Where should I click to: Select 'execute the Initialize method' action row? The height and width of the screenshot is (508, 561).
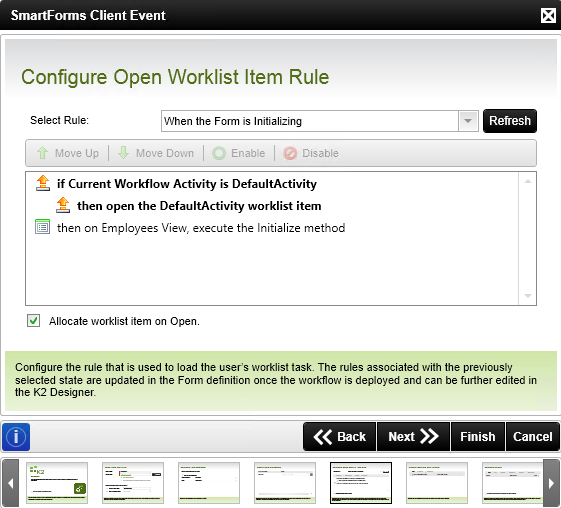click(x=201, y=228)
